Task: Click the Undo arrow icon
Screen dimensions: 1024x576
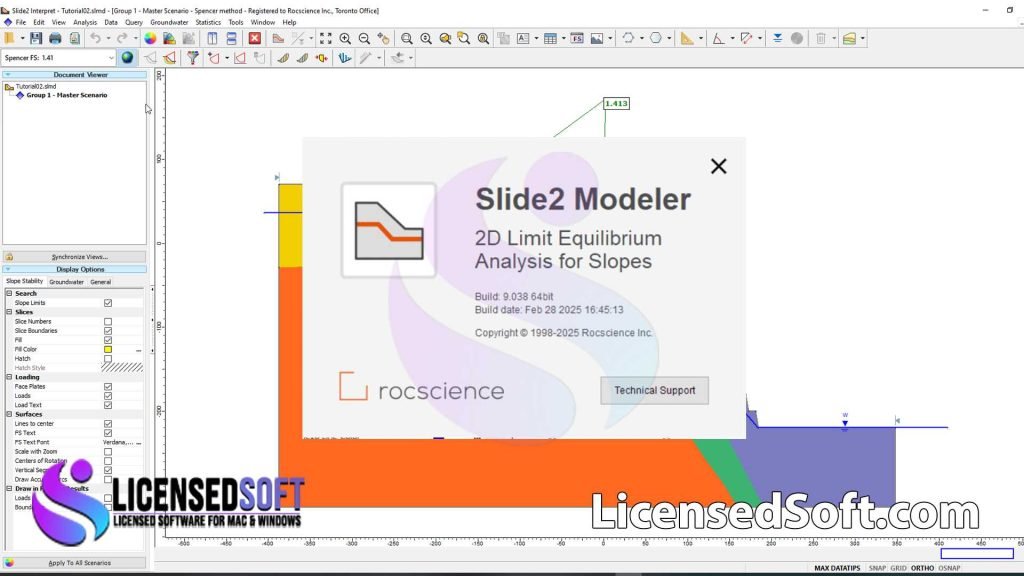Action: (x=95, y=39)
